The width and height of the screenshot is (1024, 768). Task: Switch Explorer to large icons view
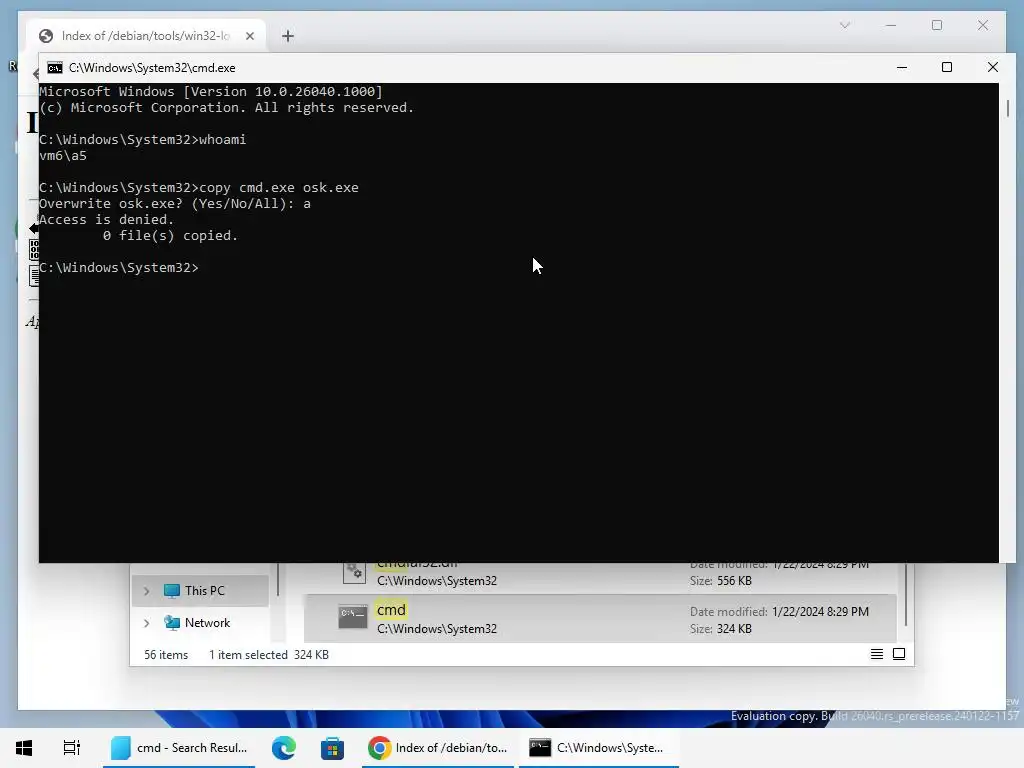[899, 654]
